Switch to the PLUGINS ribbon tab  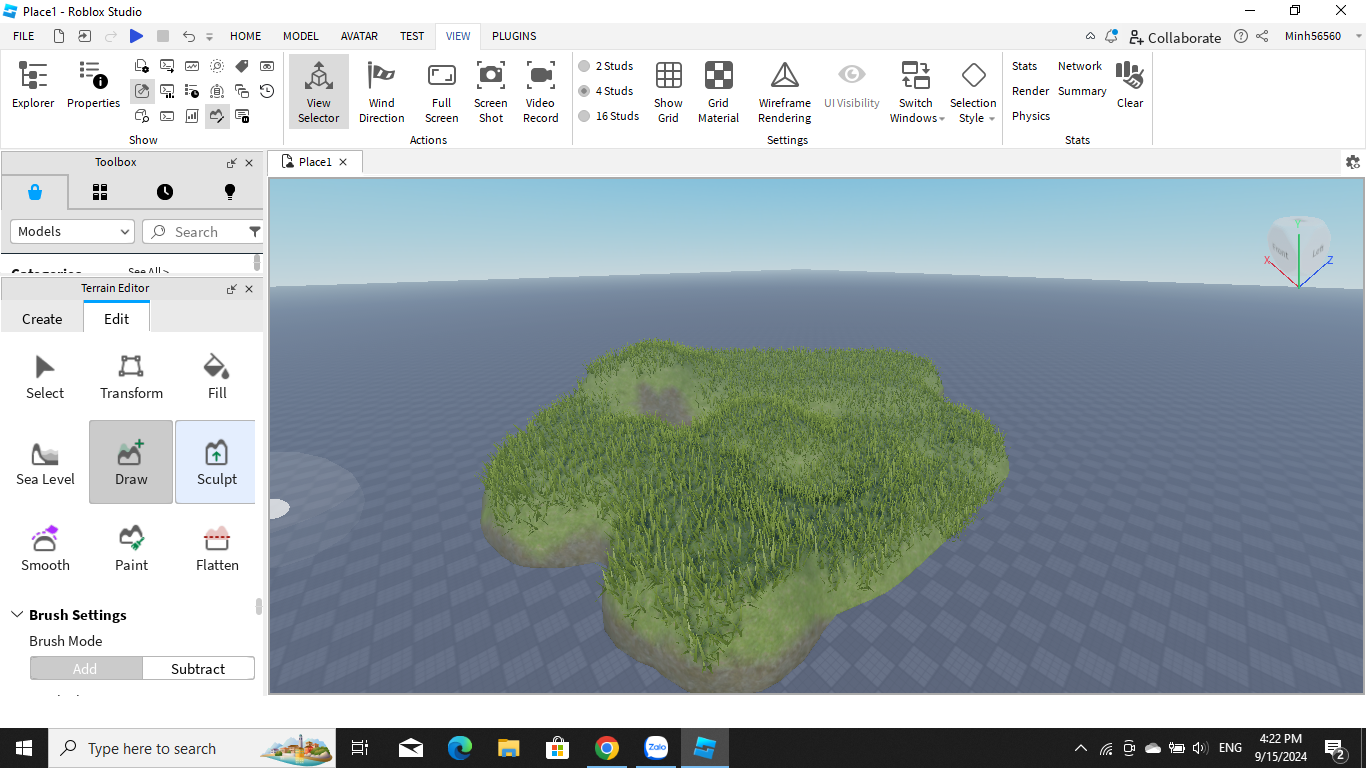pos(514,36)
